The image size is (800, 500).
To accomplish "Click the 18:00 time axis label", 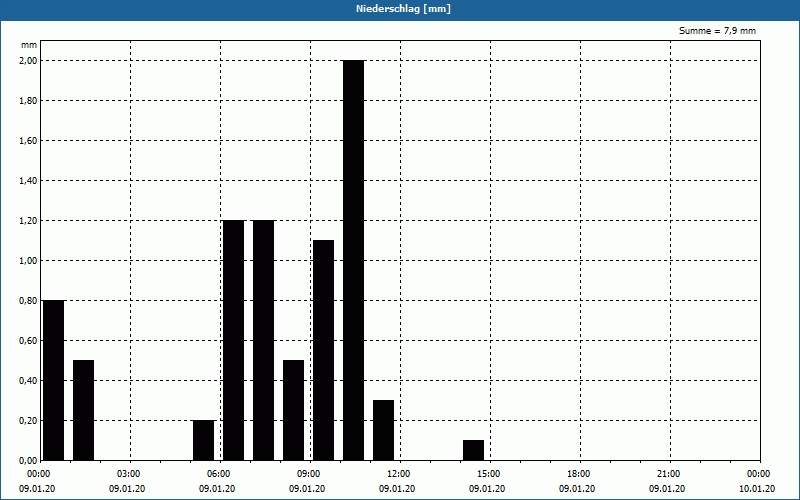I will pos(579,474).
